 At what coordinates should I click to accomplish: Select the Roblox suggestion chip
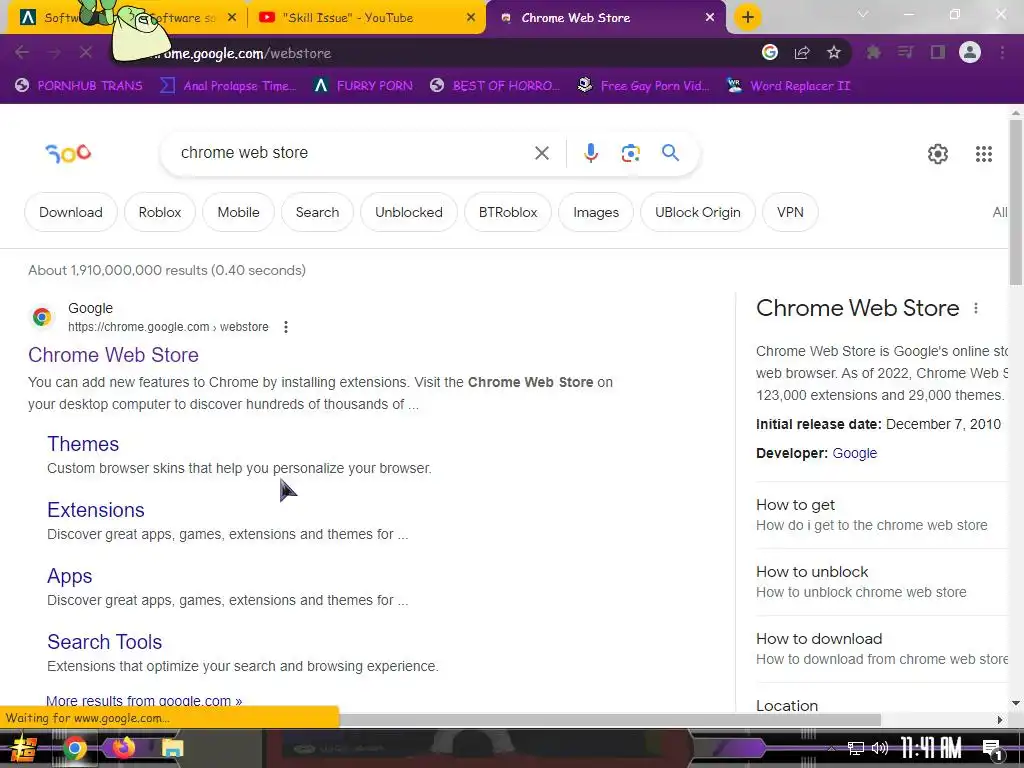160,212
